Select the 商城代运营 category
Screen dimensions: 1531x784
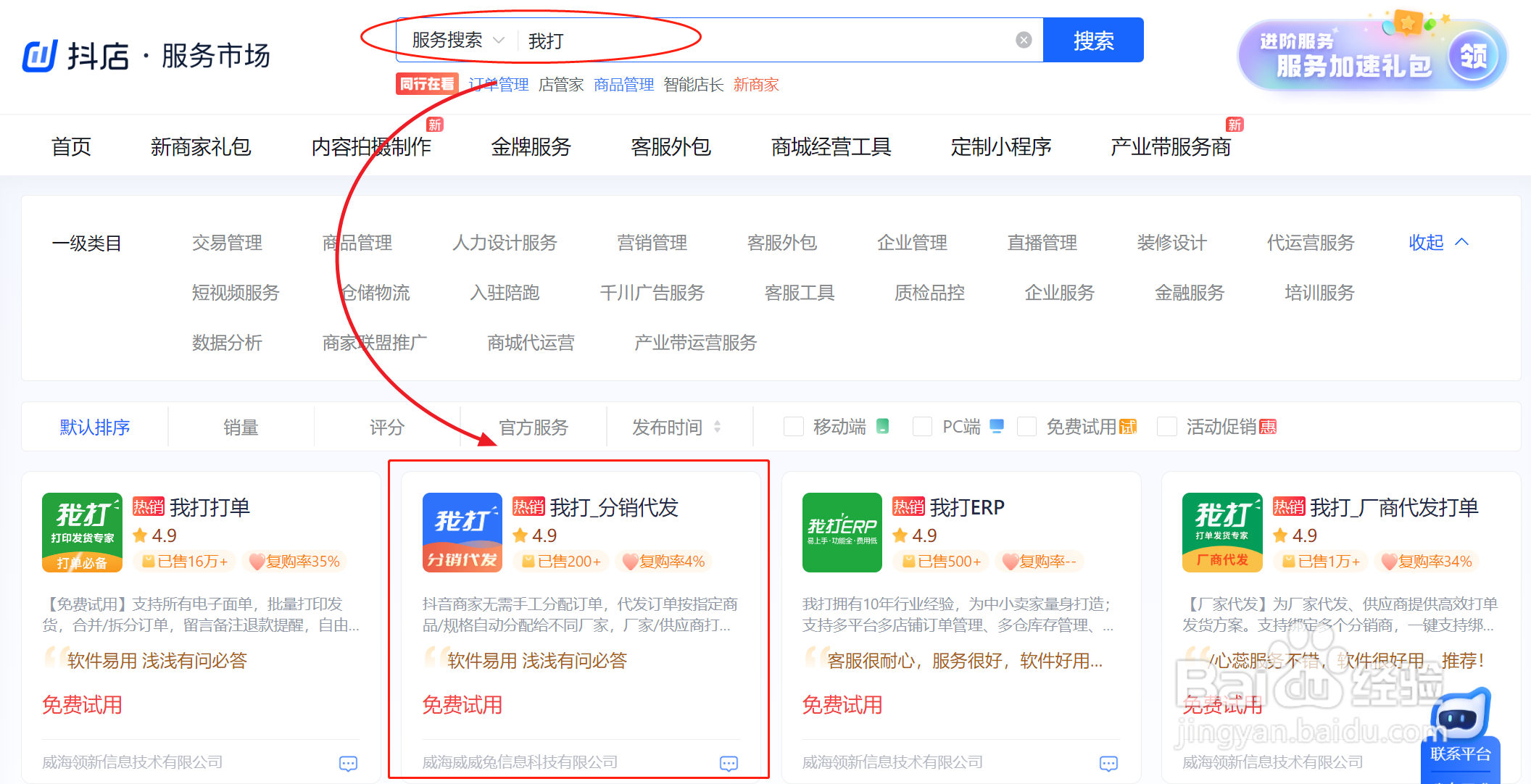[531, 343]
